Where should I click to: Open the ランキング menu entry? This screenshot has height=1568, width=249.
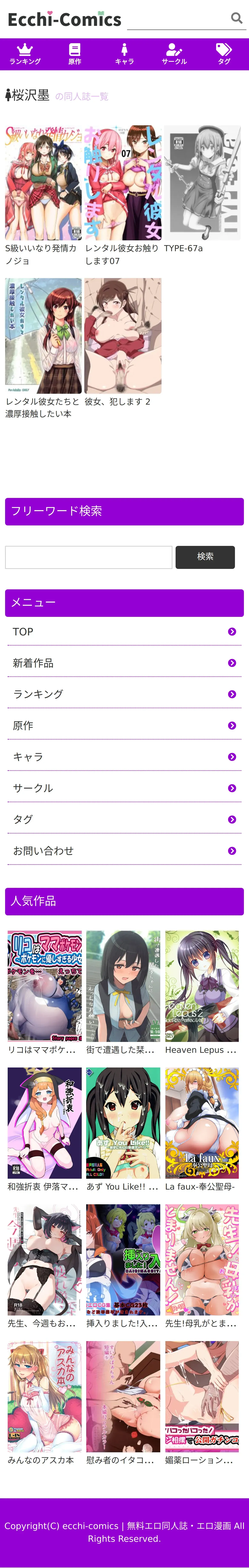tap(124, 695)
